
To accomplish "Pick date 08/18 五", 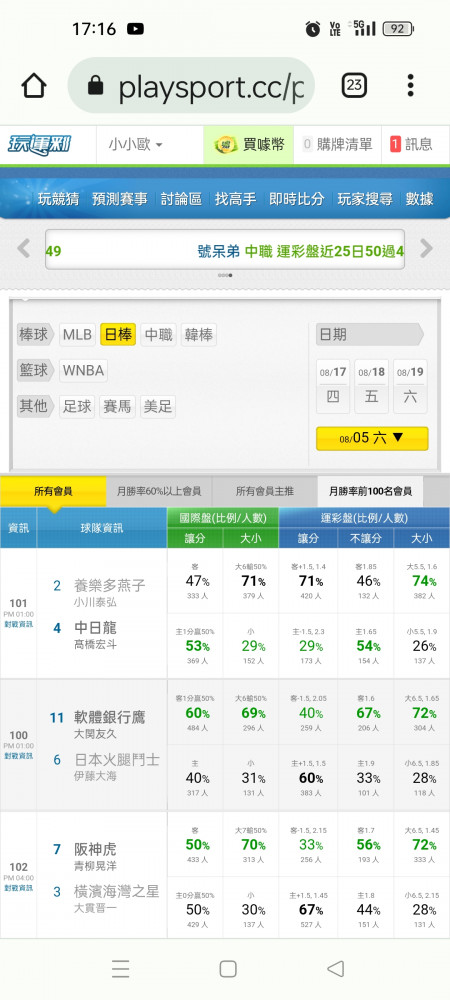I will tap(372, 386).
